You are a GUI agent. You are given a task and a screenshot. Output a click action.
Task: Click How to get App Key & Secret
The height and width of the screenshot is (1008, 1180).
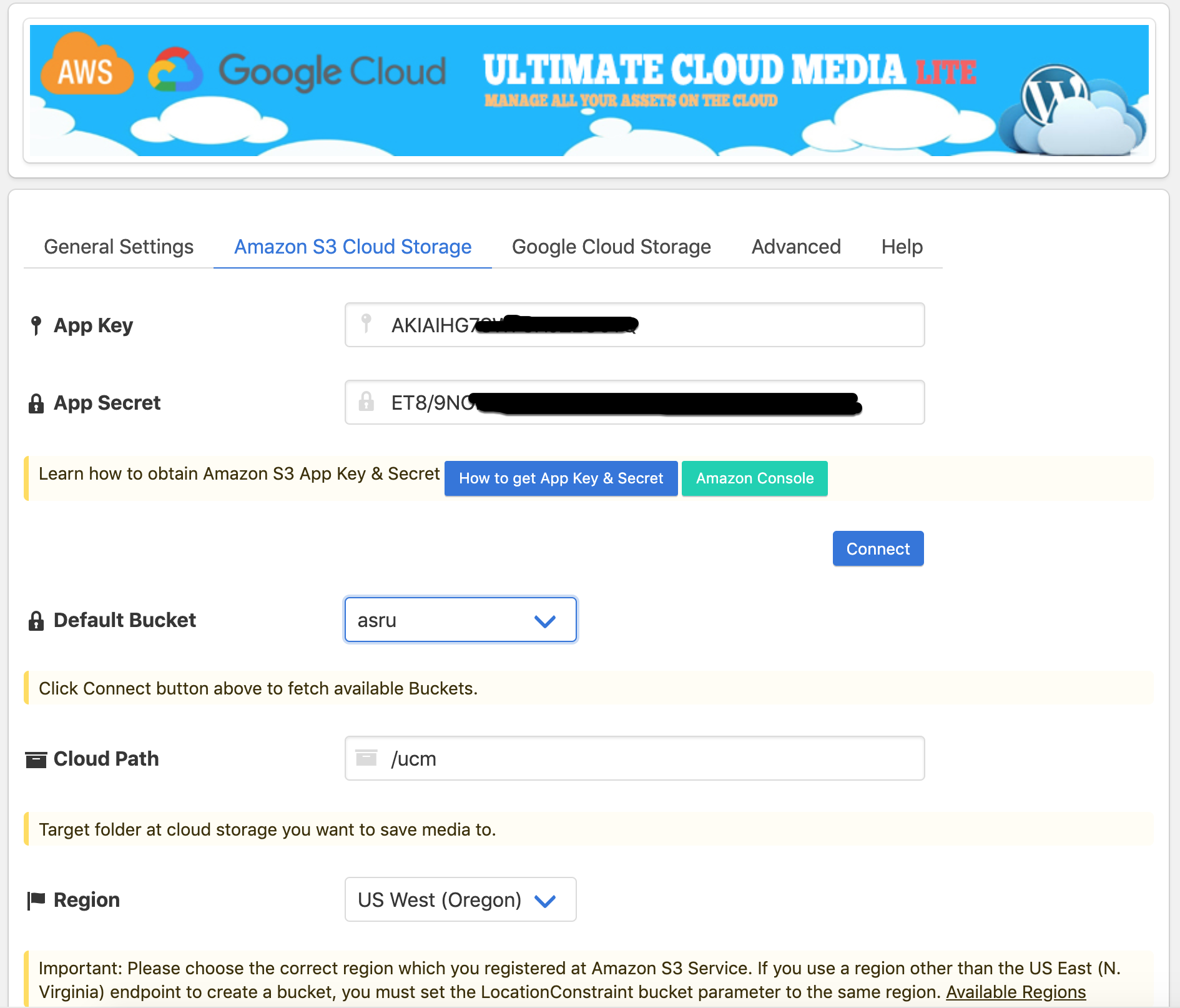[x=561, y=478]
